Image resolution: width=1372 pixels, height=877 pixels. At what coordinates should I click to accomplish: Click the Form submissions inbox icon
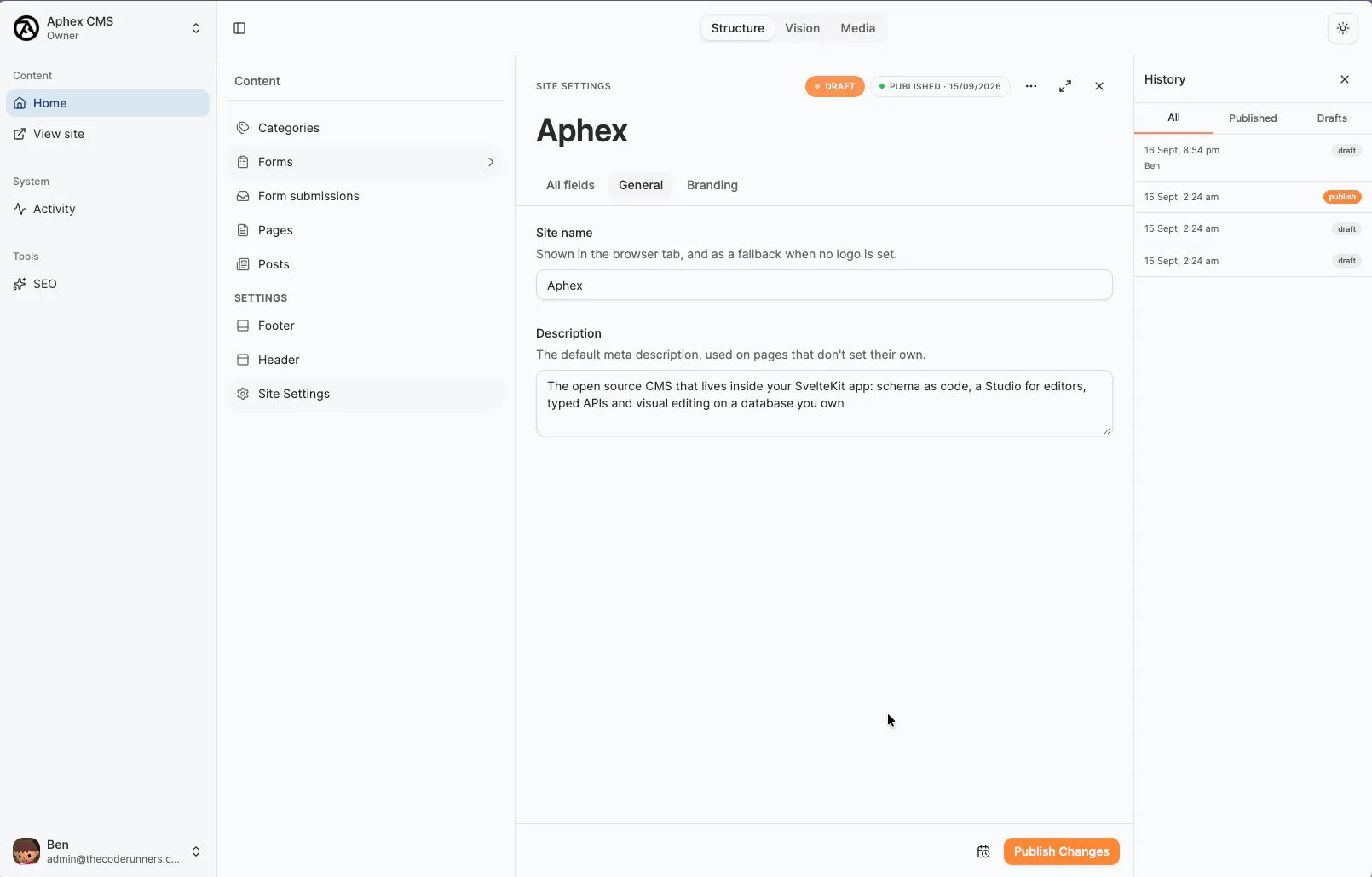point(243,196)
